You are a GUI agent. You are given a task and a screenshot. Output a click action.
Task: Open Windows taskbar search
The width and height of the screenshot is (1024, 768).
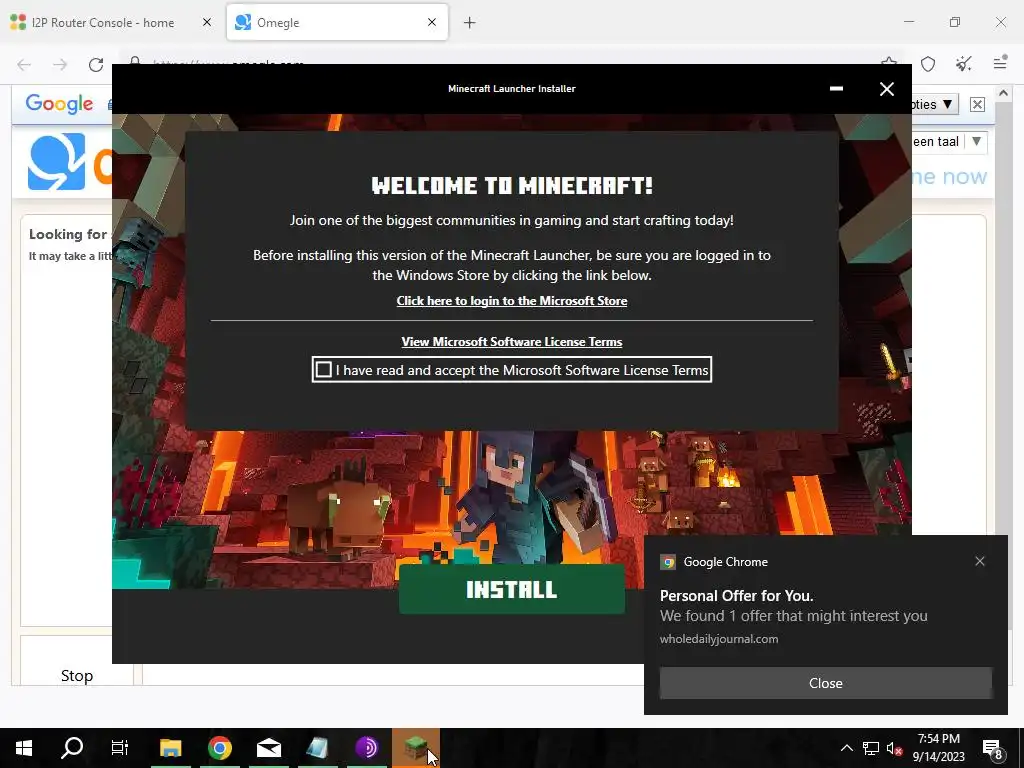[x=72, y=748]
